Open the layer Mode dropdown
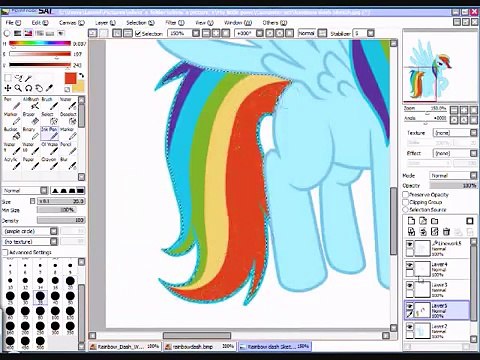 pos(454,175)
